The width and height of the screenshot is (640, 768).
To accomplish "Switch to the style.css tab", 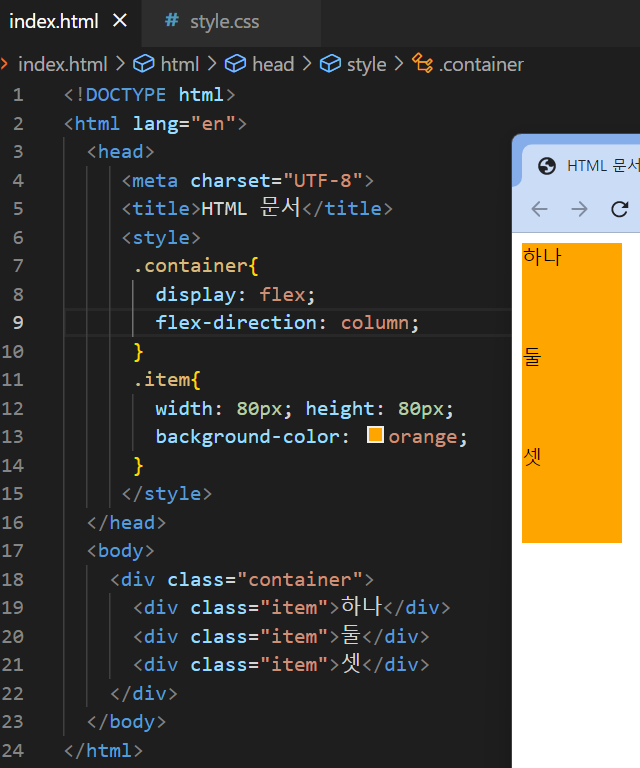I will (x=231, y=23).
